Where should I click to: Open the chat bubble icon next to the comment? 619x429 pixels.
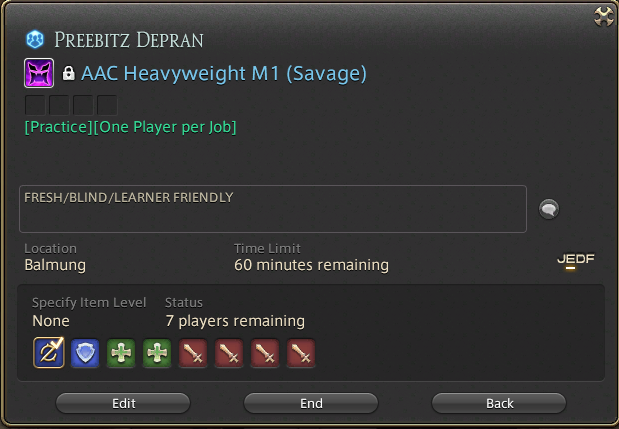click(549, 209)
